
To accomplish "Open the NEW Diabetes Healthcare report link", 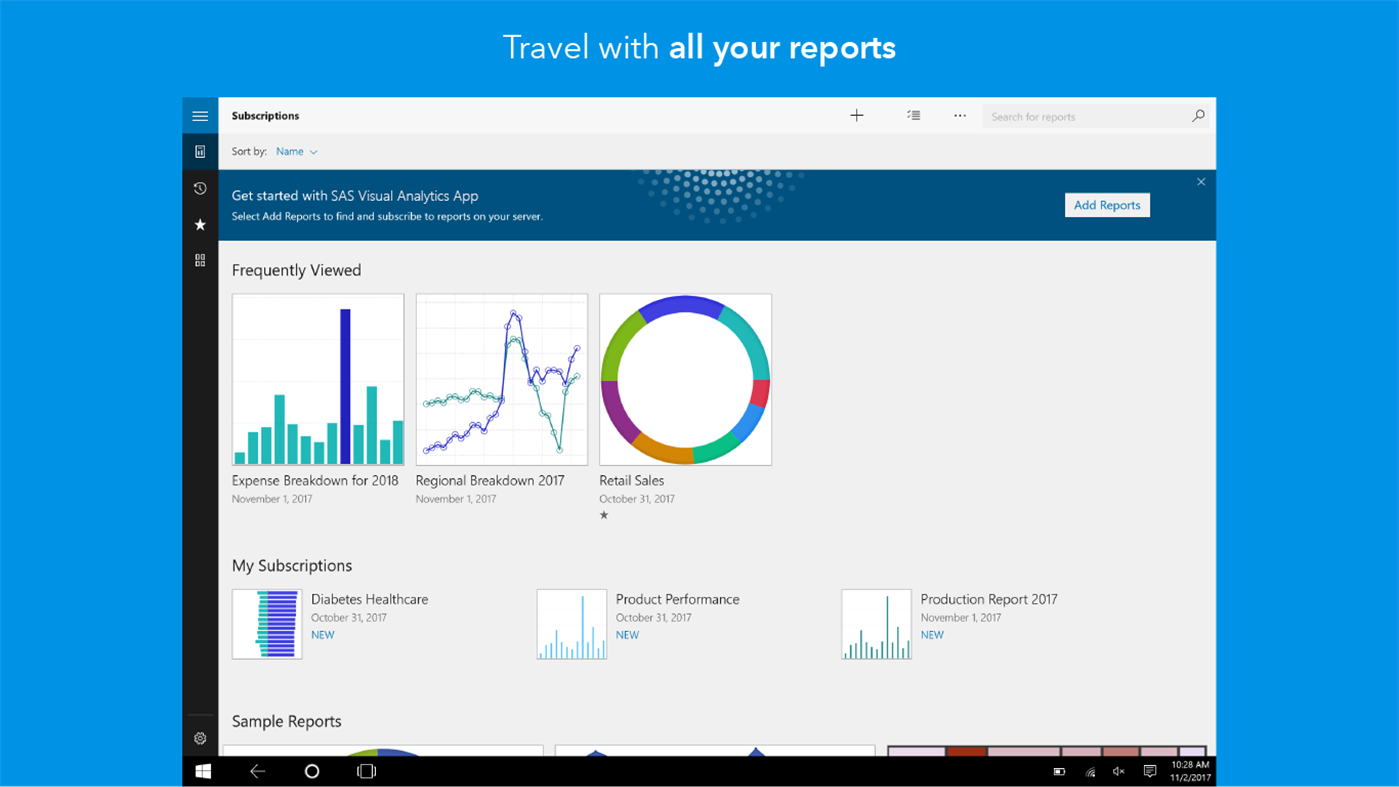I will pyautogui.click(x=322, y=634).
